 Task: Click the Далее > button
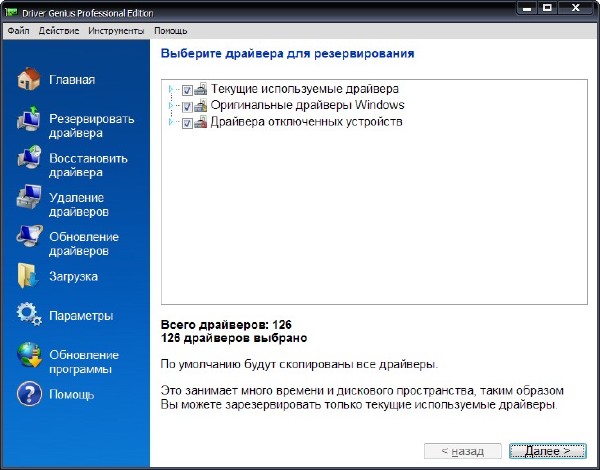pos(547,451)
